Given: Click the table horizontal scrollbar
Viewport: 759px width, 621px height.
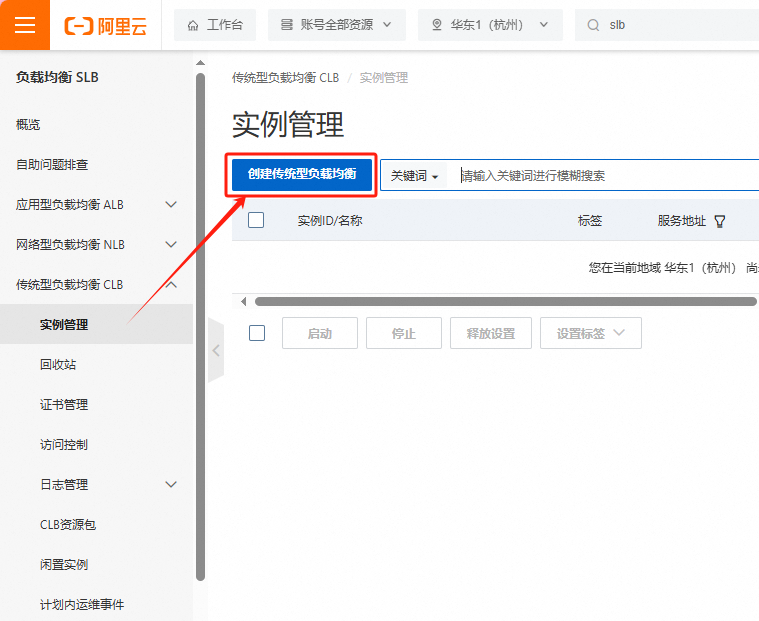Looking at the screenshot, I should (505, 302).
